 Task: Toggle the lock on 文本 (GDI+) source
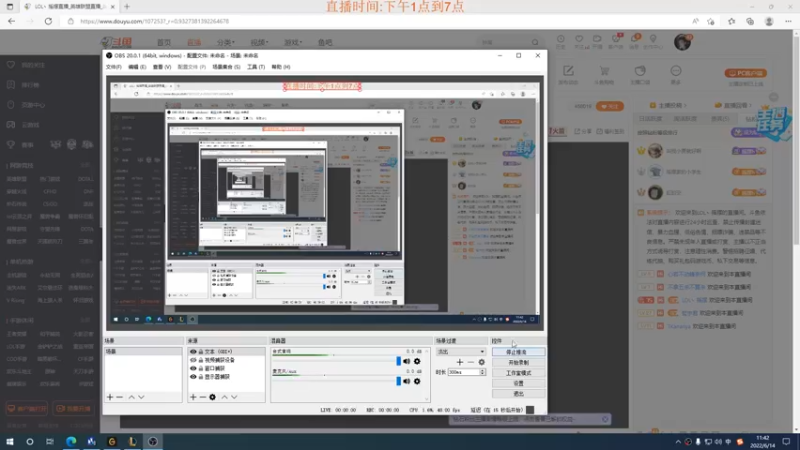[x=201, y=352]
